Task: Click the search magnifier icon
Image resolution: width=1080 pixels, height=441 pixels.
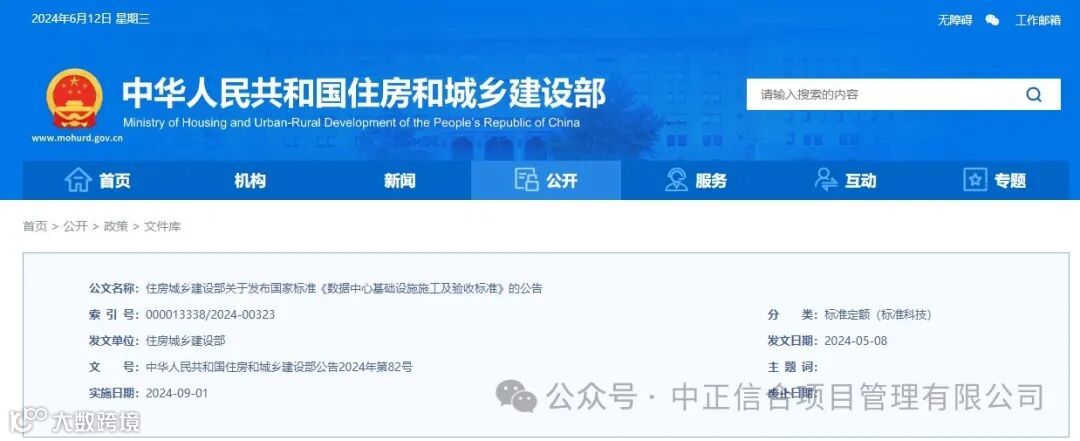Action: click(x=1033, y=94)
